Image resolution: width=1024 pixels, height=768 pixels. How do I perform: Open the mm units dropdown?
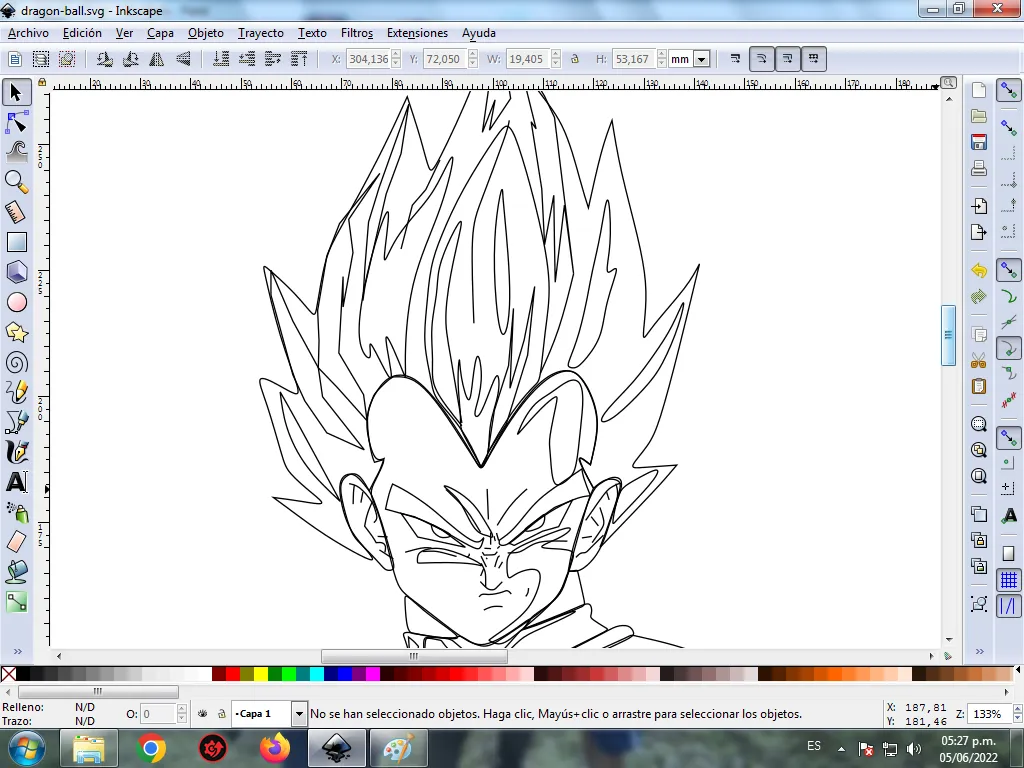pos(701,59)
